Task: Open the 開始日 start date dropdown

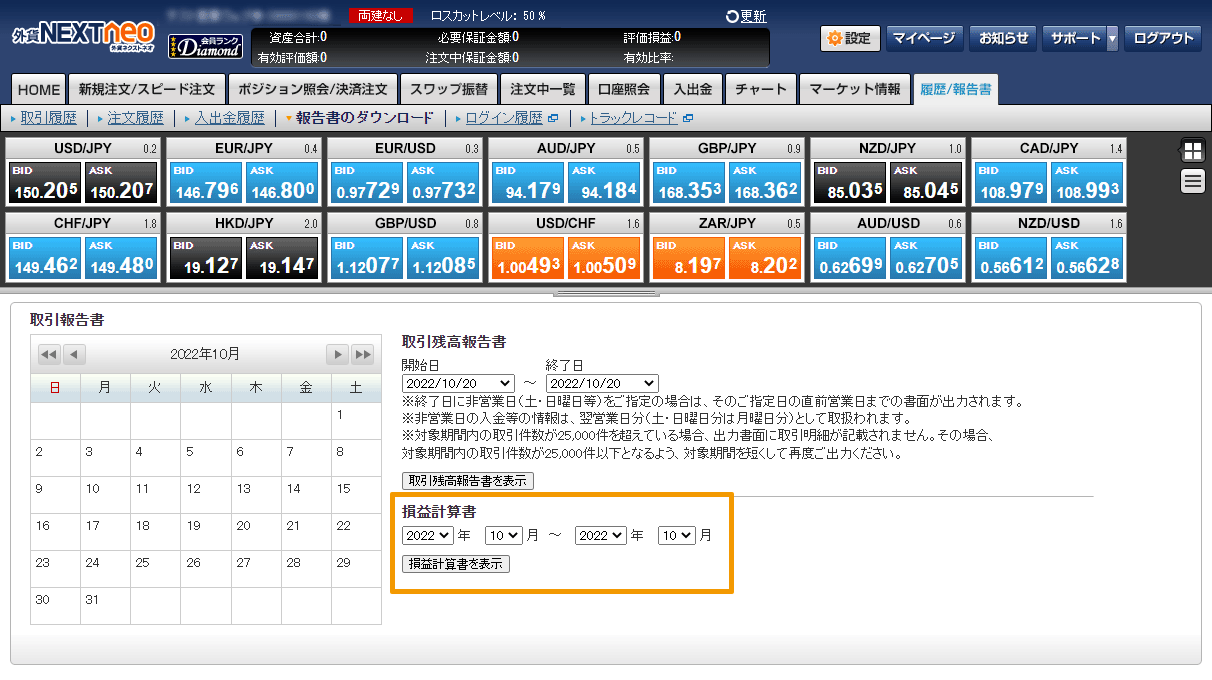Action: [458, 383]
